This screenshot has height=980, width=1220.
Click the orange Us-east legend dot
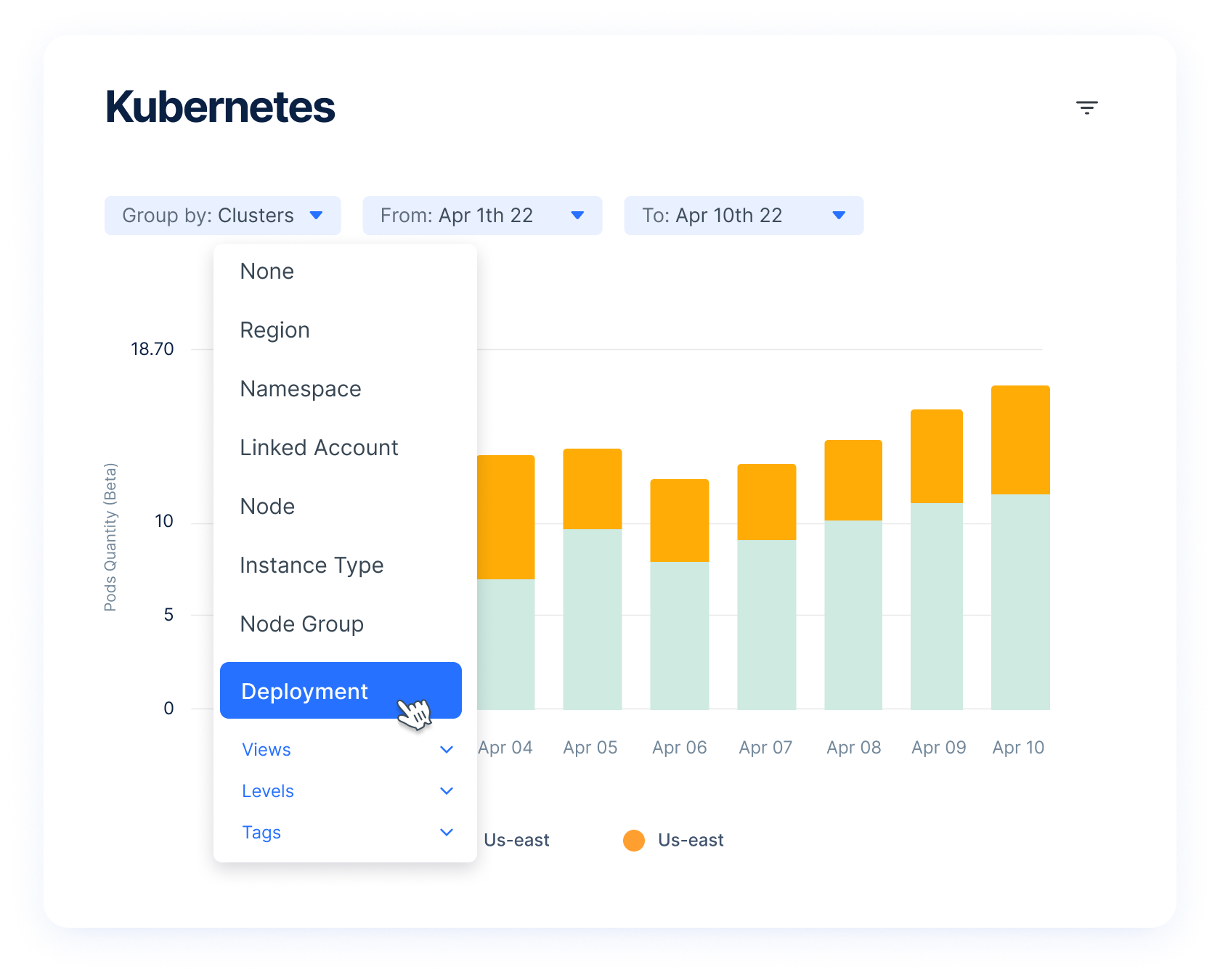[634, 841]
